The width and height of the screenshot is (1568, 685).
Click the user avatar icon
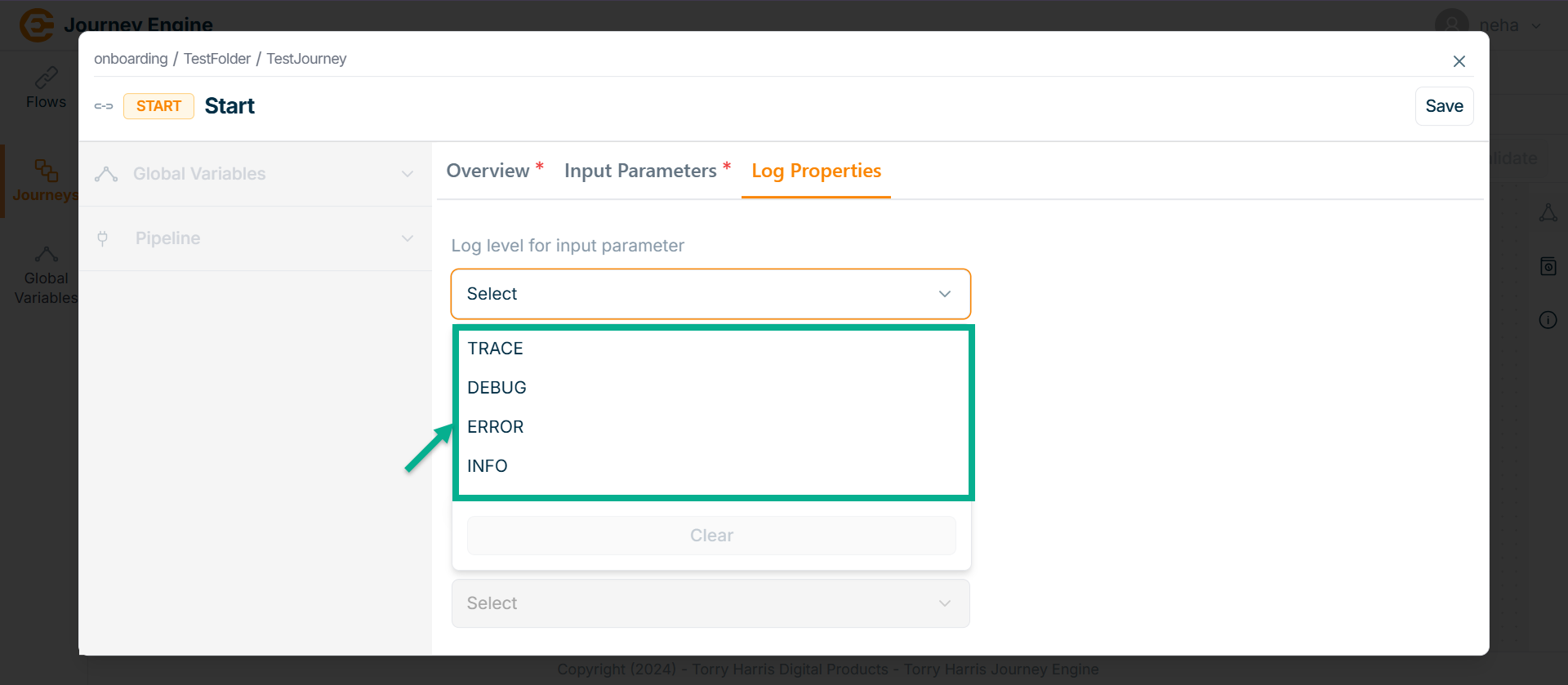click(x=1451, y=24)
